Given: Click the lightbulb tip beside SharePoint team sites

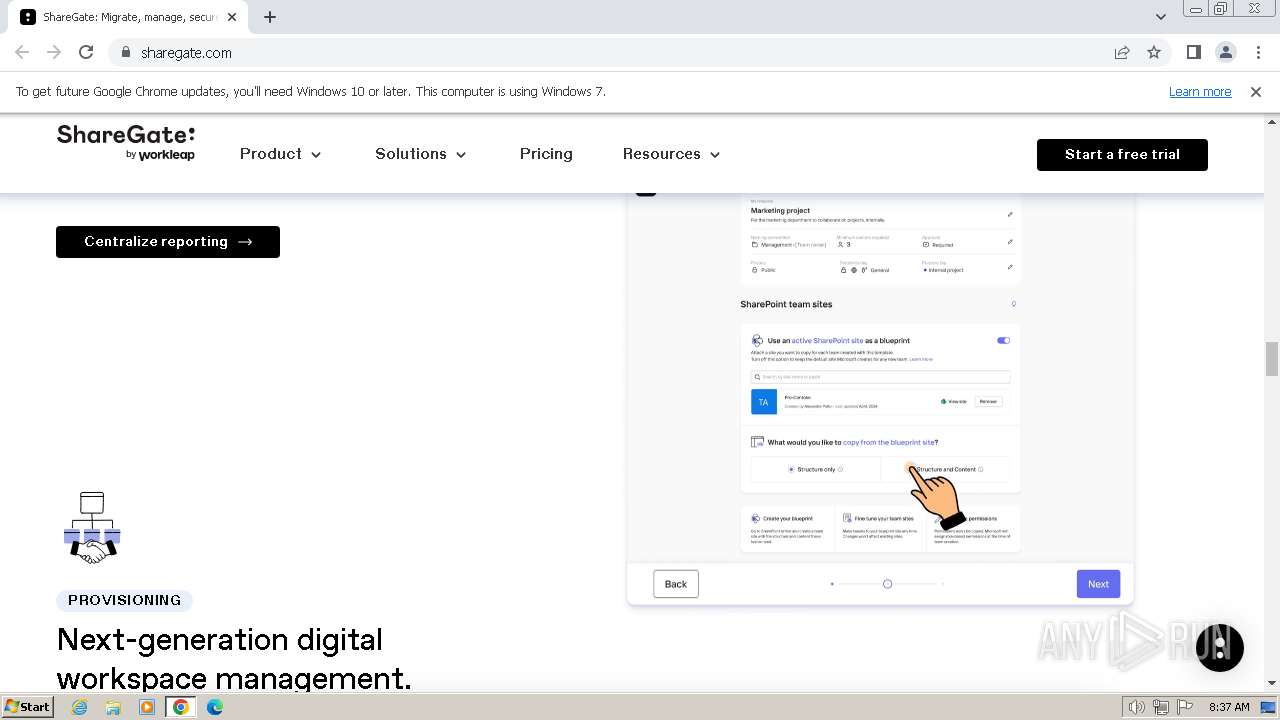Looking at the screenshot, I should (x=1013, y=304).
